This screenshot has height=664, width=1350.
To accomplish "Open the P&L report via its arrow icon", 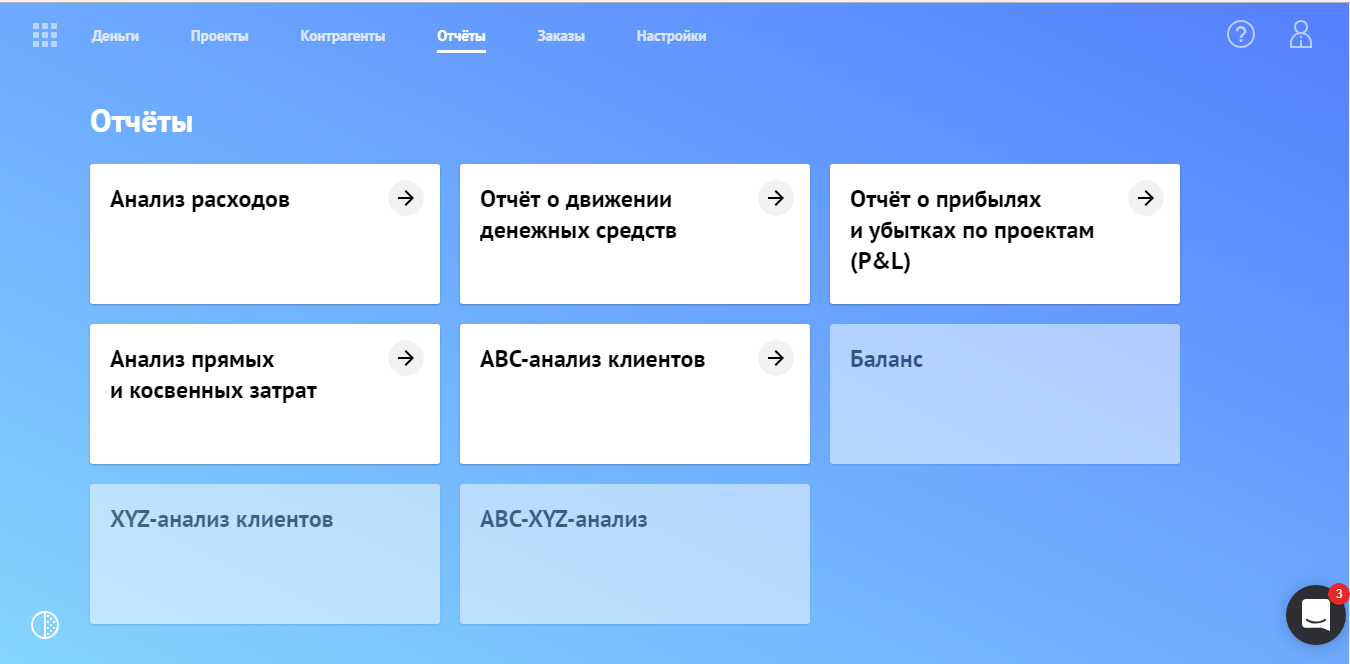I will click(1145, 198).
